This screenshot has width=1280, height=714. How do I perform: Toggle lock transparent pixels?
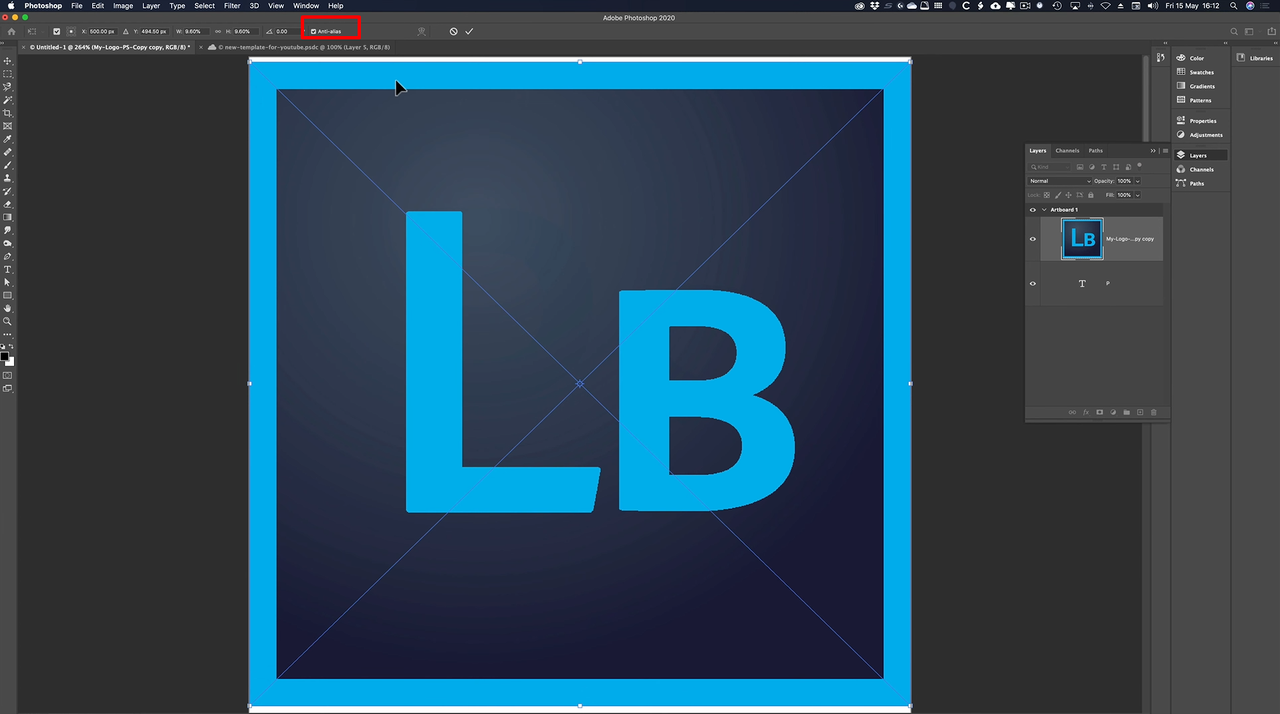click(1047, 195)
